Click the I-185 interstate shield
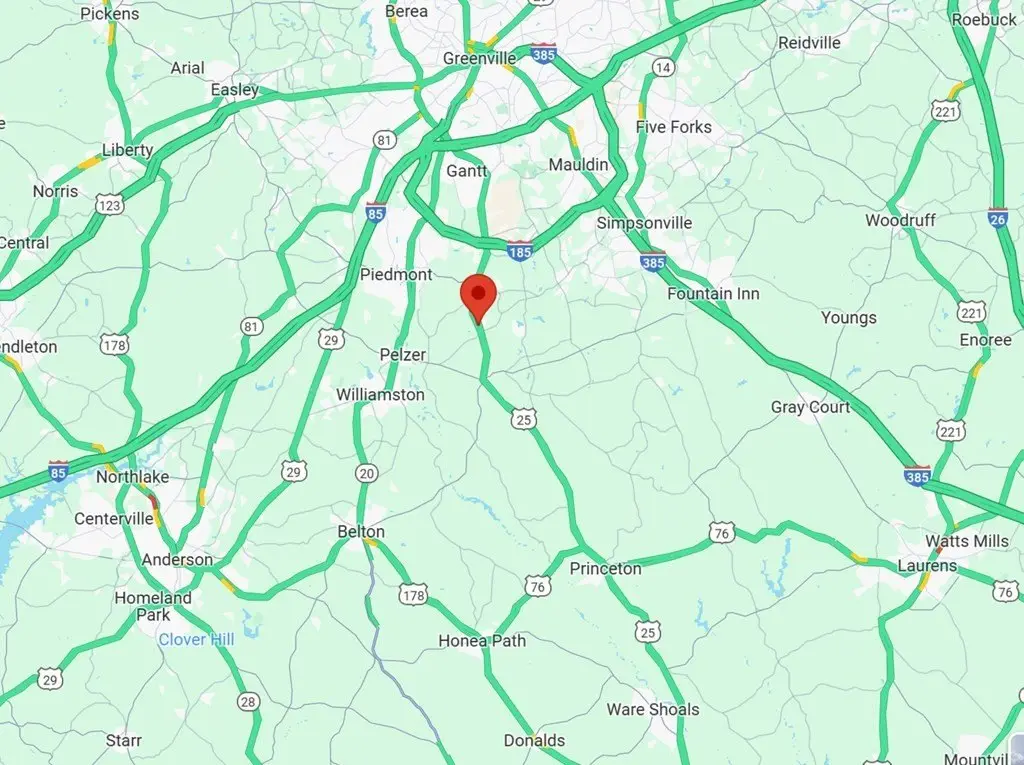The width and height of the screenshot is (1024, 765). (520, 250)
